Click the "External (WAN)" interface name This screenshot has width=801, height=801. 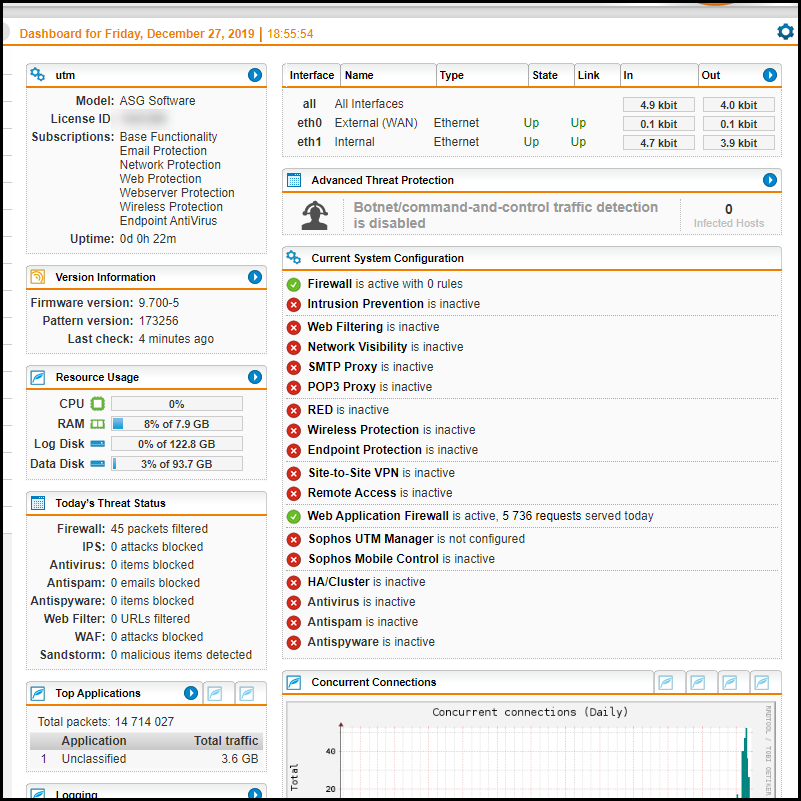(x=376, y=123)
